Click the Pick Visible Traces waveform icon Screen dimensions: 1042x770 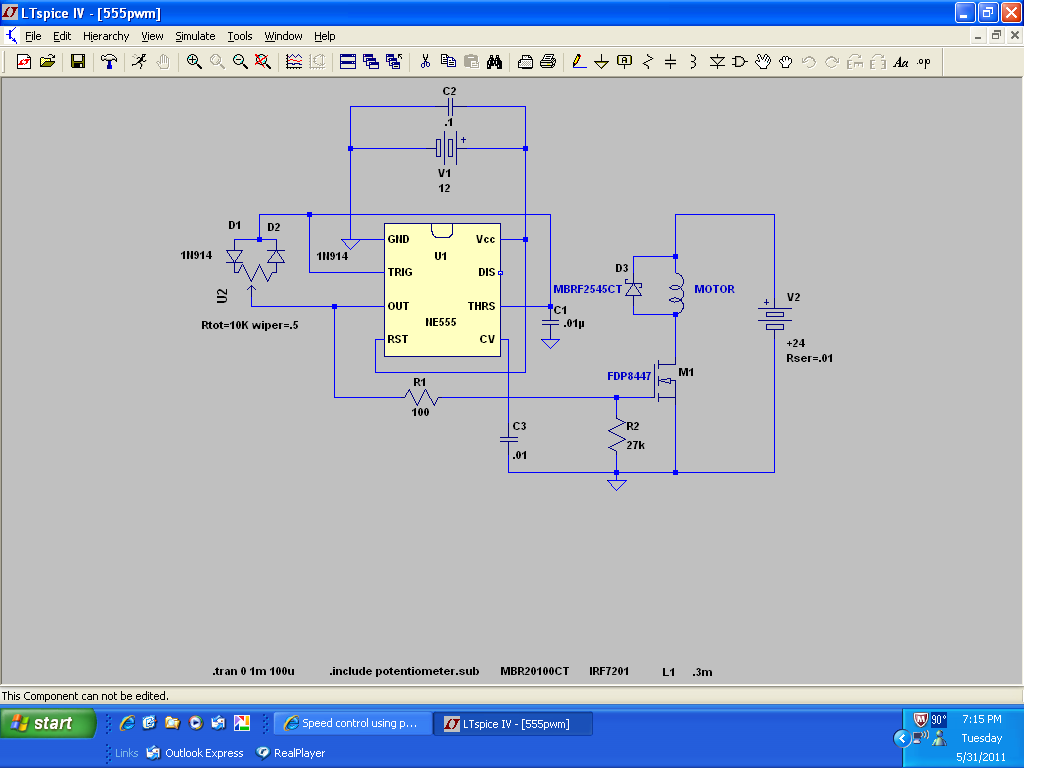click(294, 62)
